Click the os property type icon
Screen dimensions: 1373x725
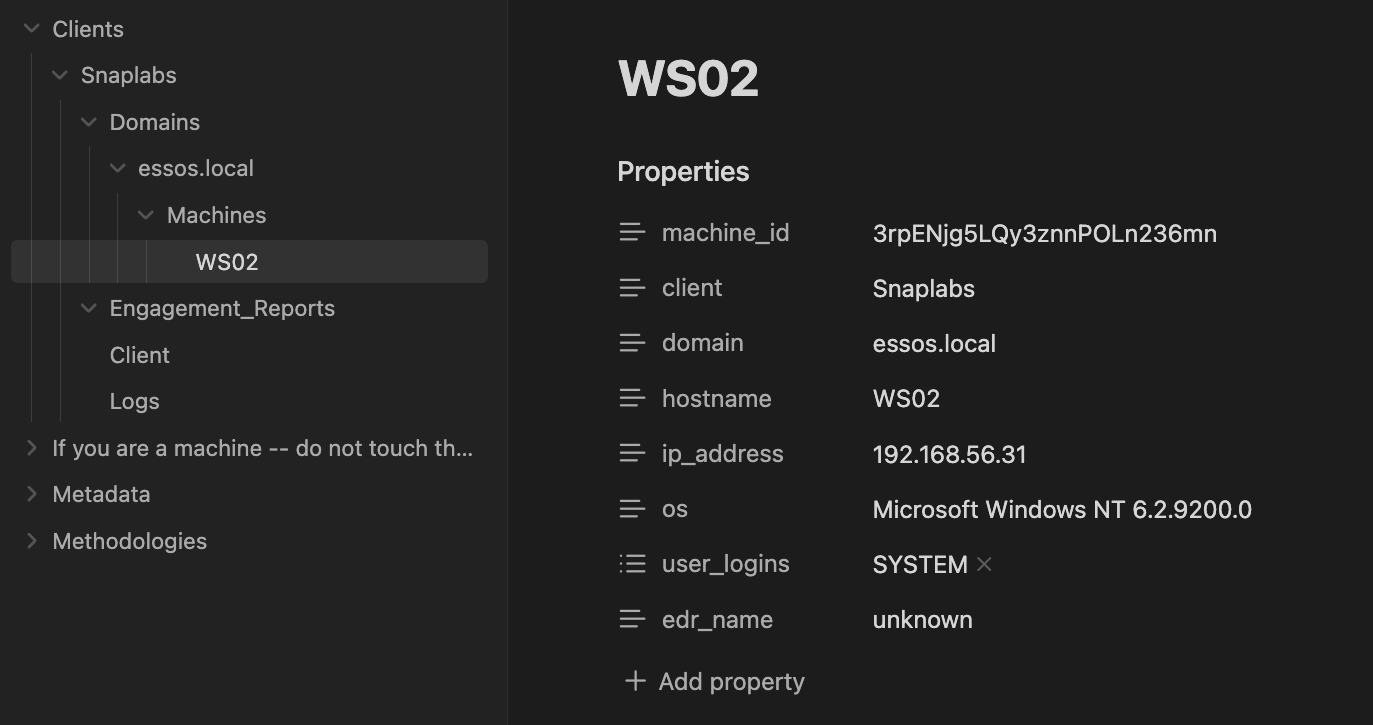tap(632, 509)
